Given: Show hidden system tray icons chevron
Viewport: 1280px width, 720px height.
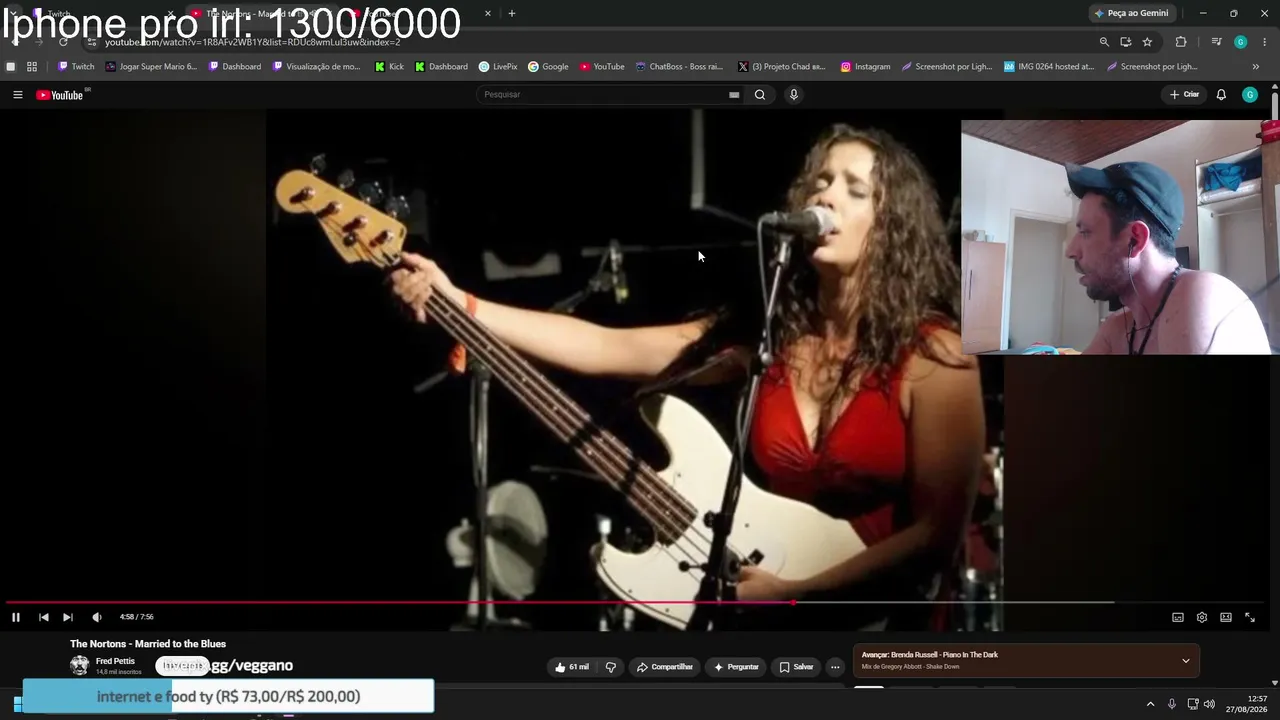Looking at the screenshot, I should coord(1150,704).
